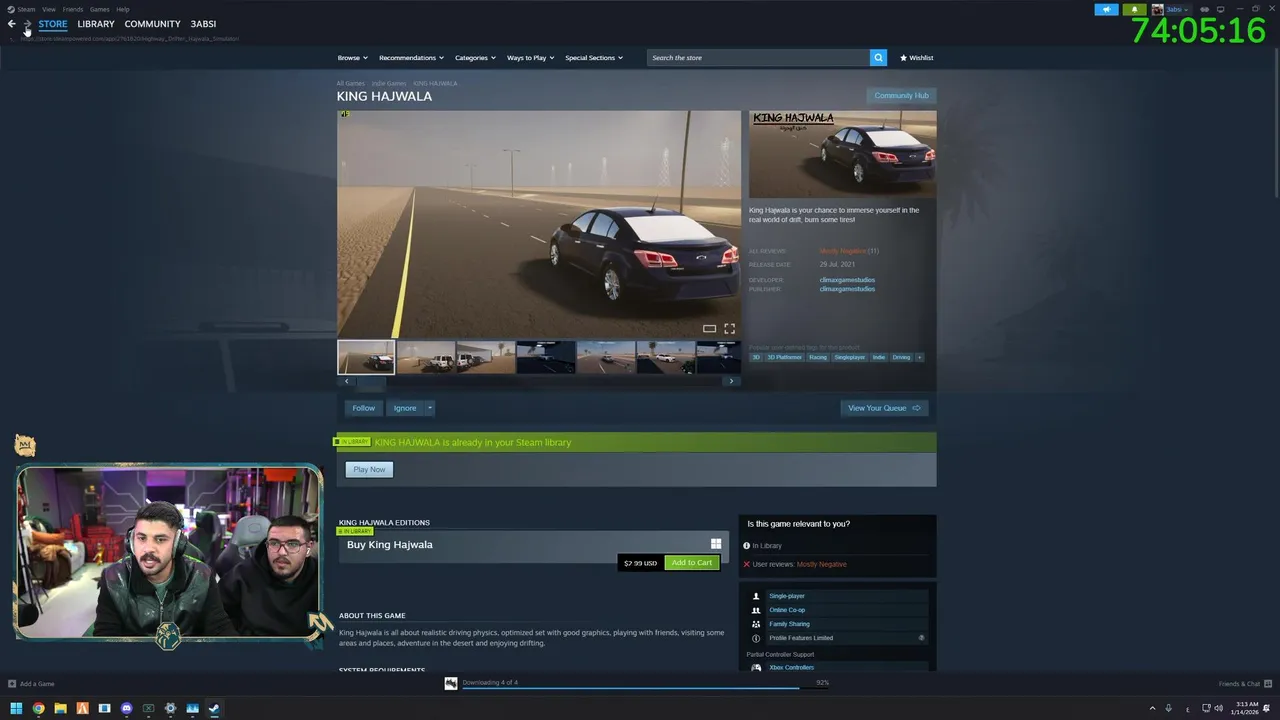Open Discord from taskbar
The height and width of the screenshot is (720, 1280).
(126, 709)
